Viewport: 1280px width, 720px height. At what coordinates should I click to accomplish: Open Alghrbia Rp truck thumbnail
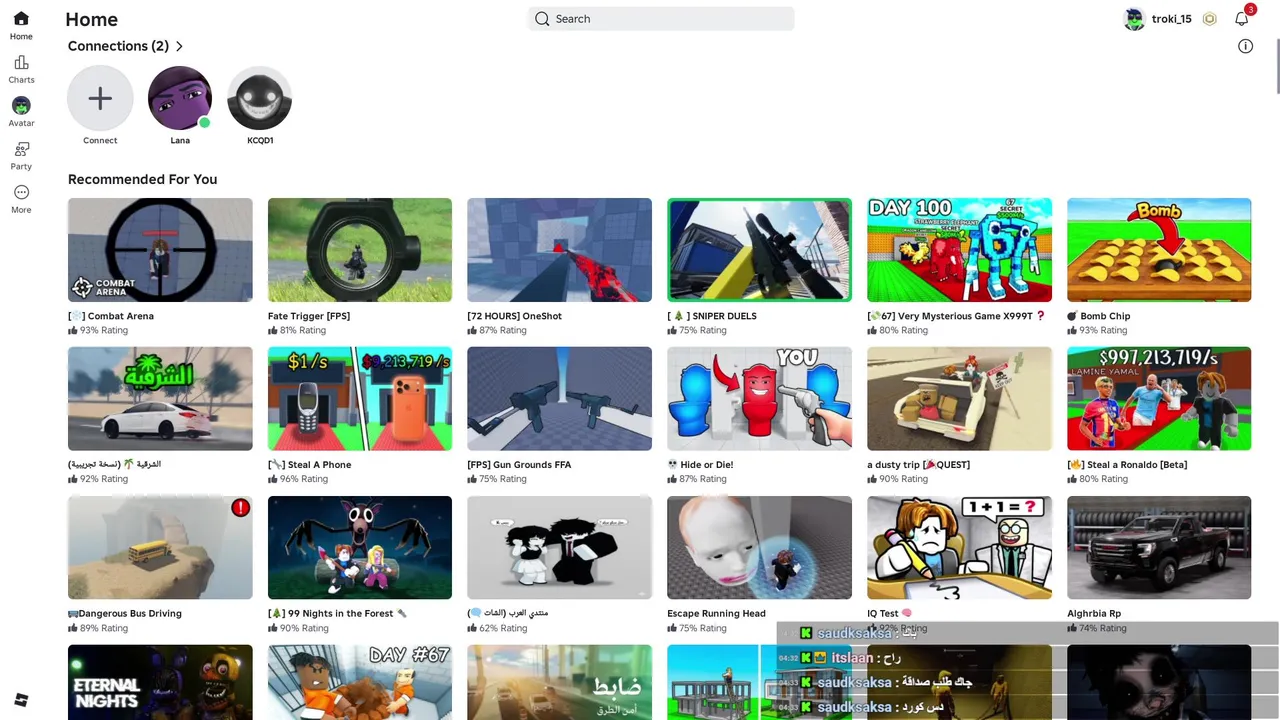pos(1159,548)
